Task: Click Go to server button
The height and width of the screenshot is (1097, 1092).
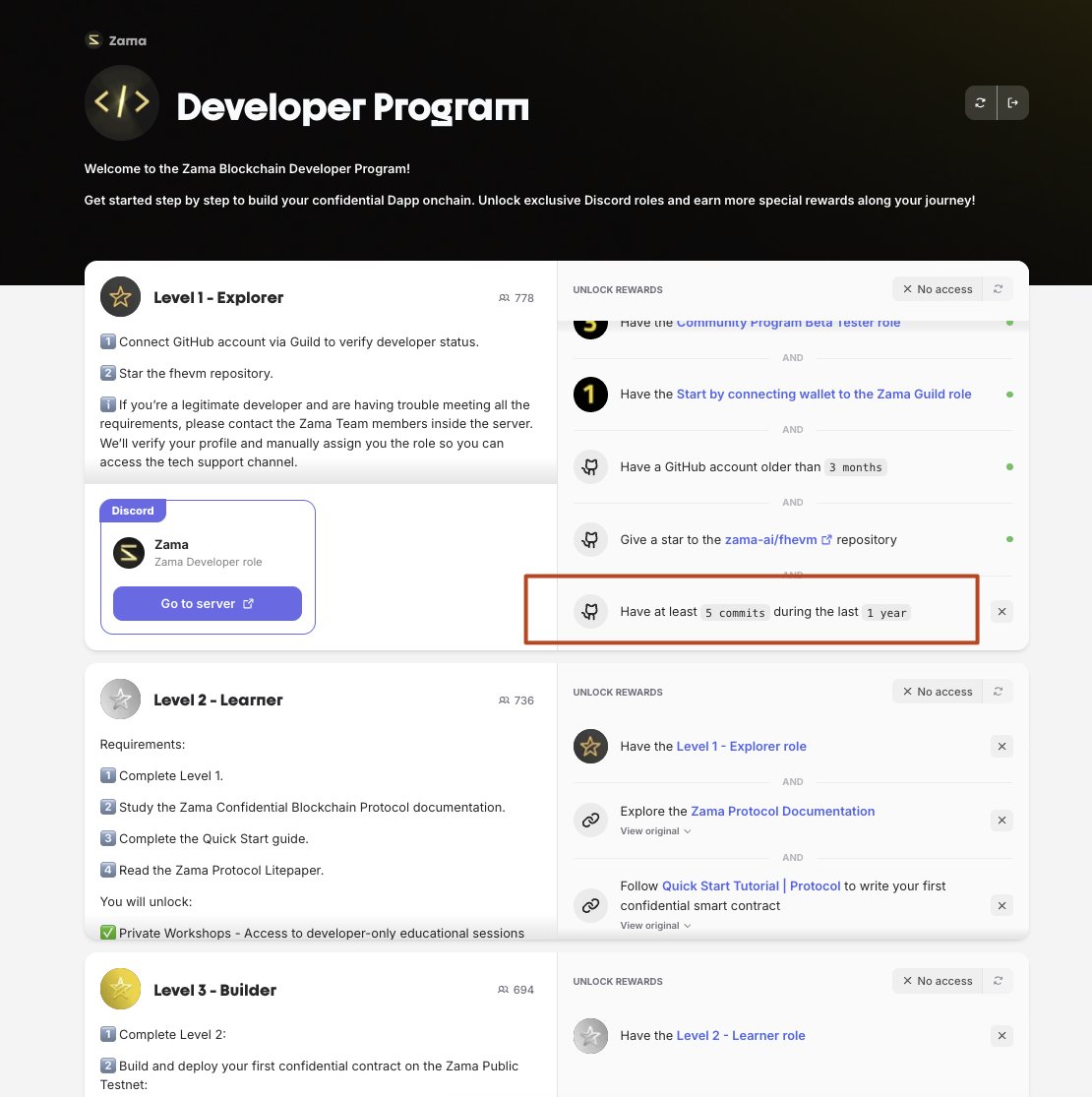Action: point(207,603)
